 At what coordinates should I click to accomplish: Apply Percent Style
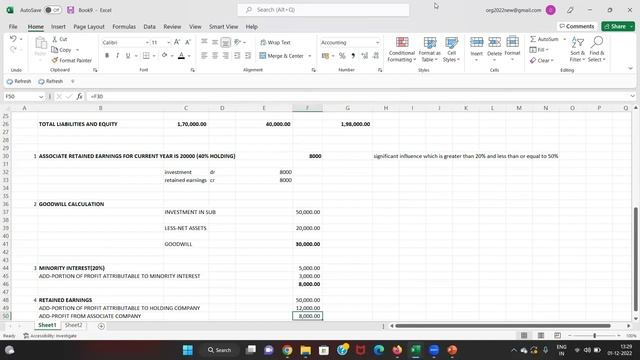coord(342,56)
